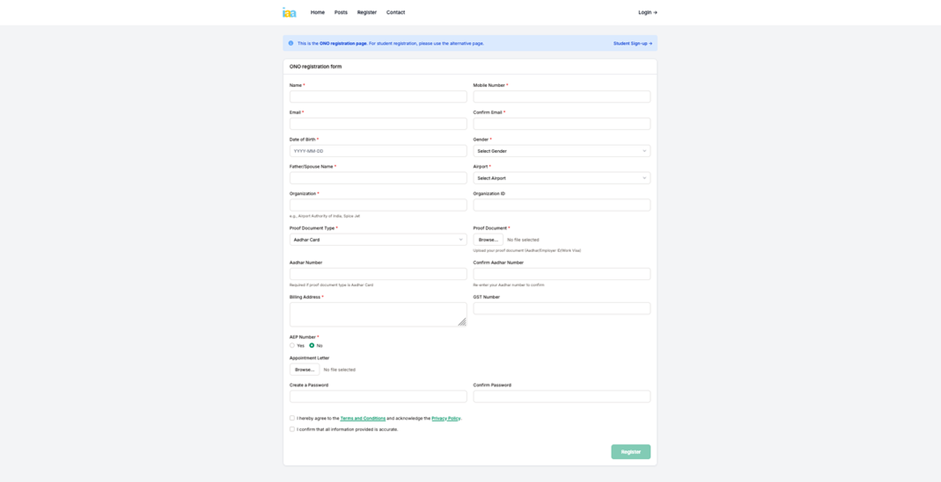Expand the Select Airport dropdown

pyautogui.click(x=561, y=178)
